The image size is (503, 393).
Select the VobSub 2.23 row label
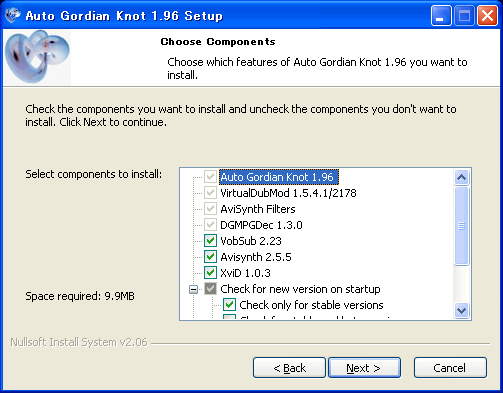click(x=251, y=241)
